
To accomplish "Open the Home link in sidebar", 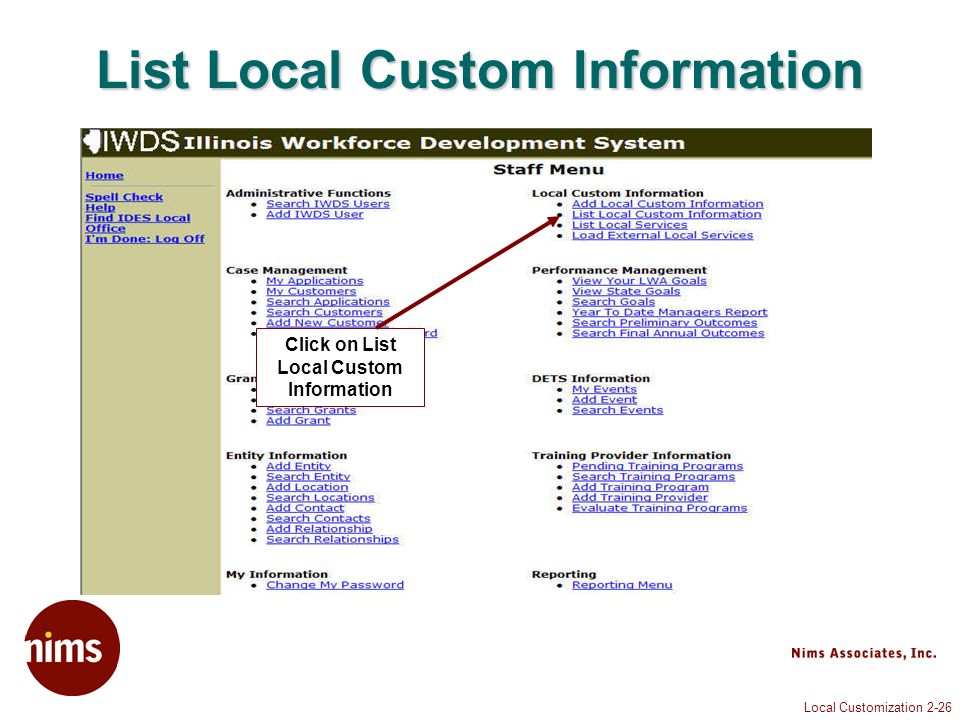I will (104, 176).
